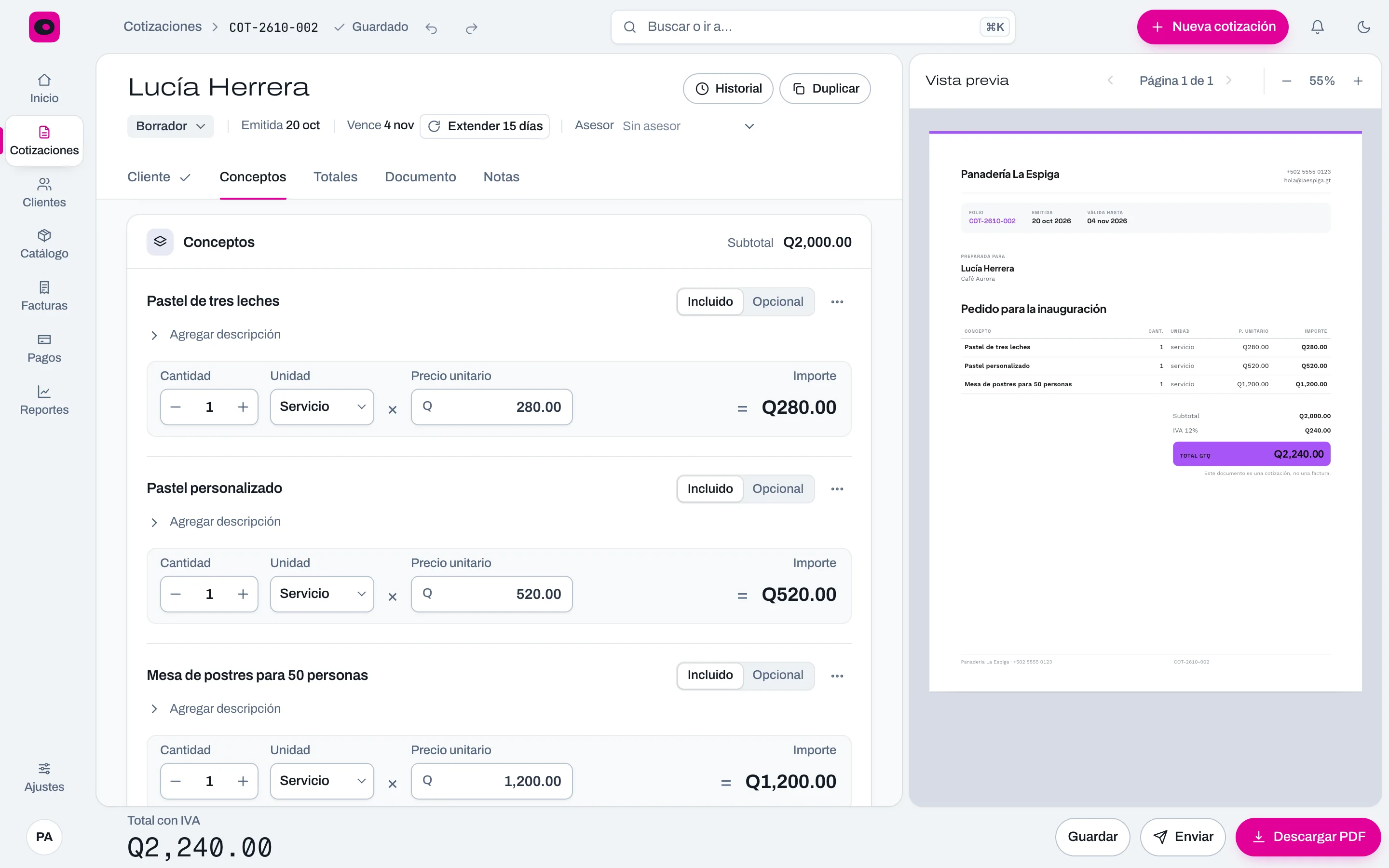Set Mesa de postres as Incluido
Image resolution: width=1389 pixels, height=868 pixels.
tap(710, 675)
